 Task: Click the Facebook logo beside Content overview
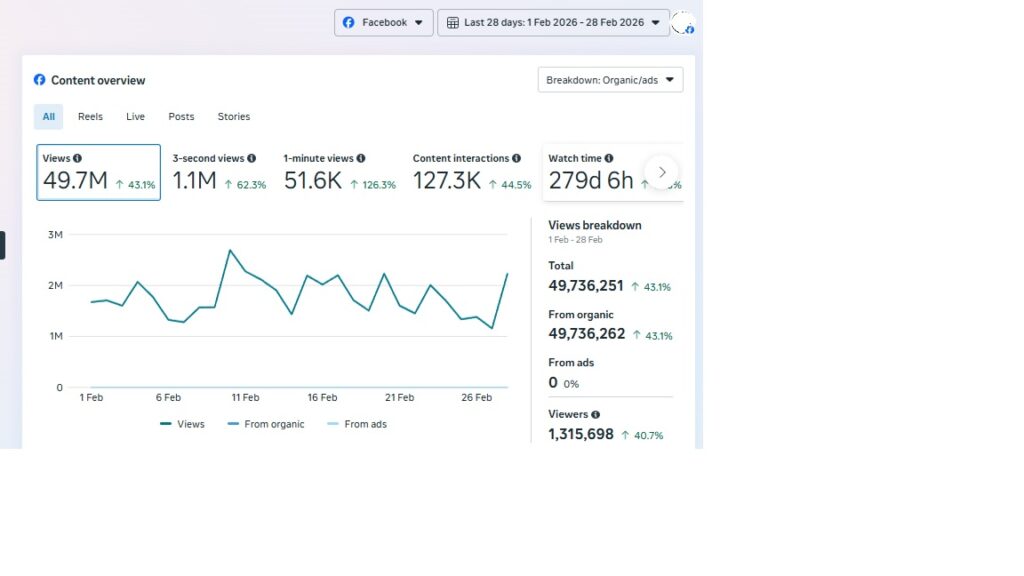coord(40,80)
